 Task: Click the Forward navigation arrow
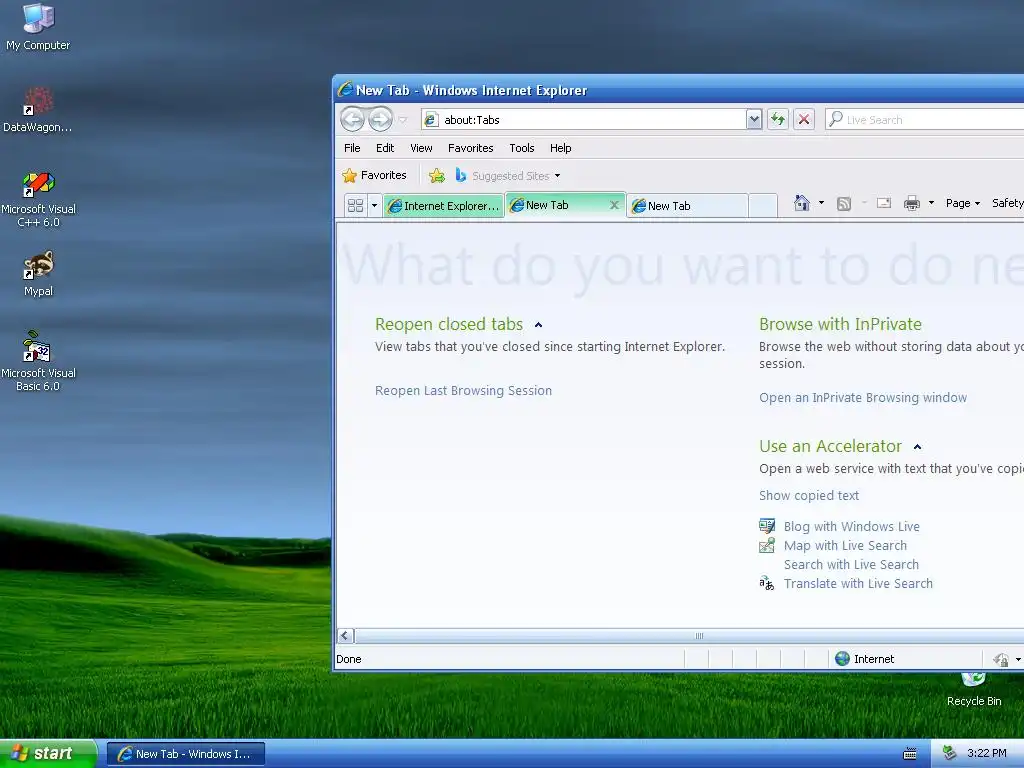380,120
